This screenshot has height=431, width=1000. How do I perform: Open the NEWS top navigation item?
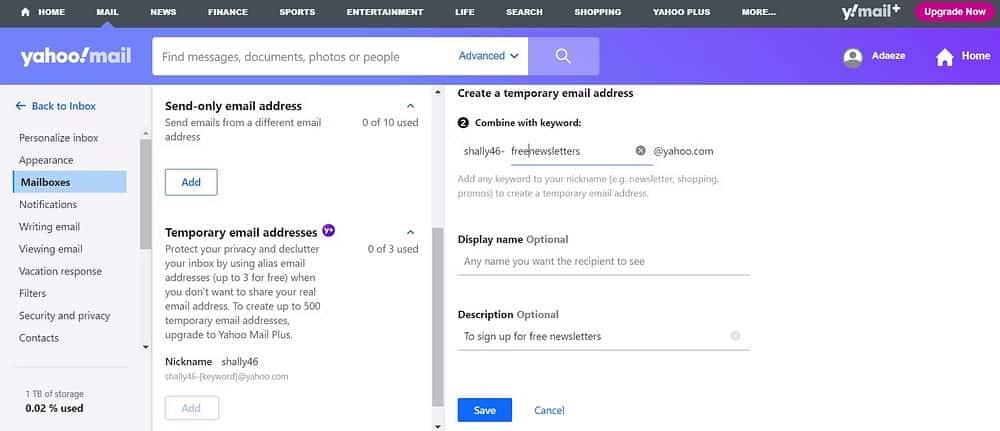tap(163, 12)
